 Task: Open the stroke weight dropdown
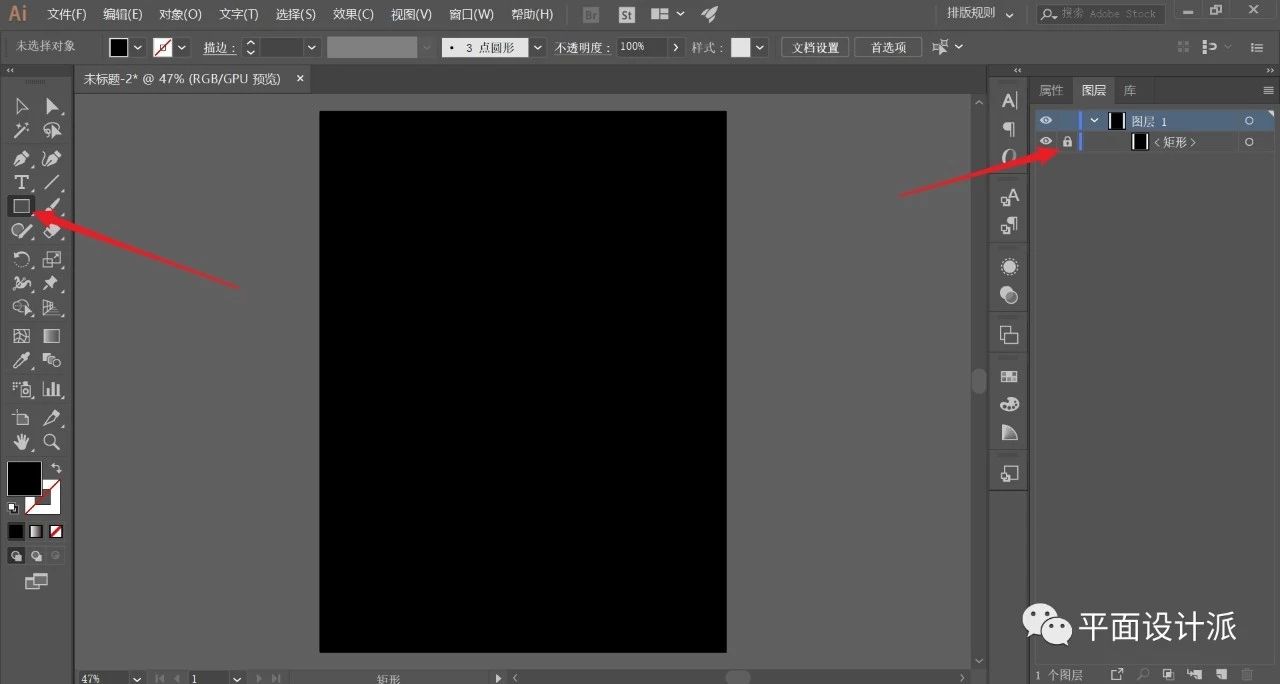[312, 47]
